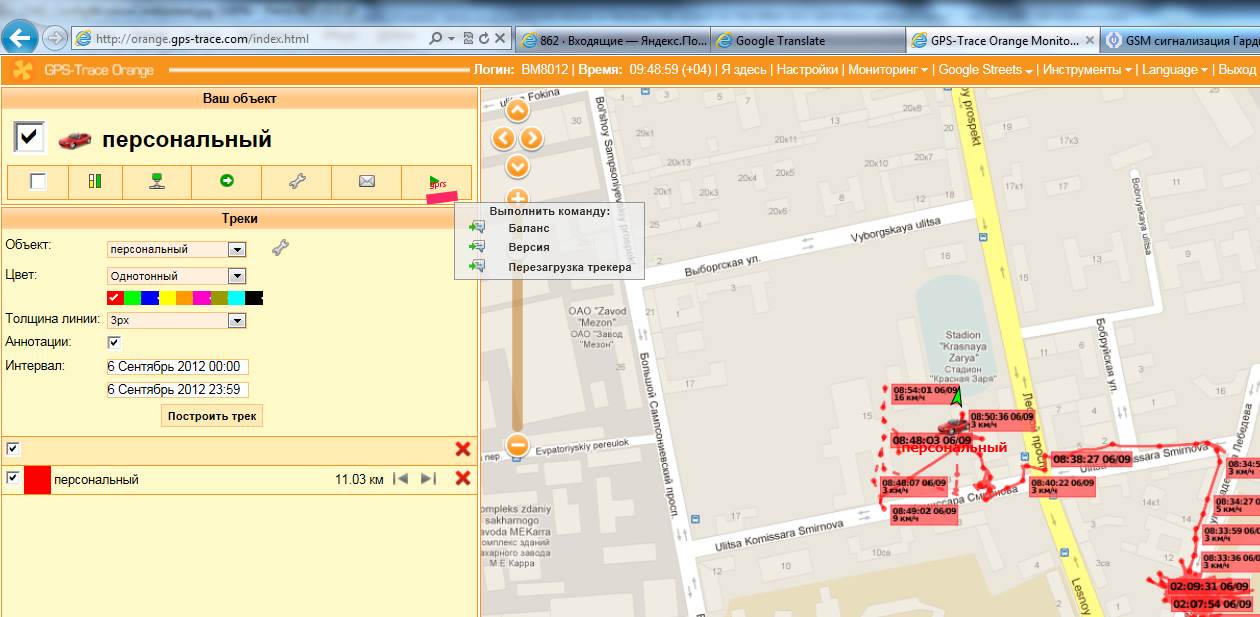Switch to the GSM сигнализация browser tab
1260x617 pixels.
[x=1182, y=41]
